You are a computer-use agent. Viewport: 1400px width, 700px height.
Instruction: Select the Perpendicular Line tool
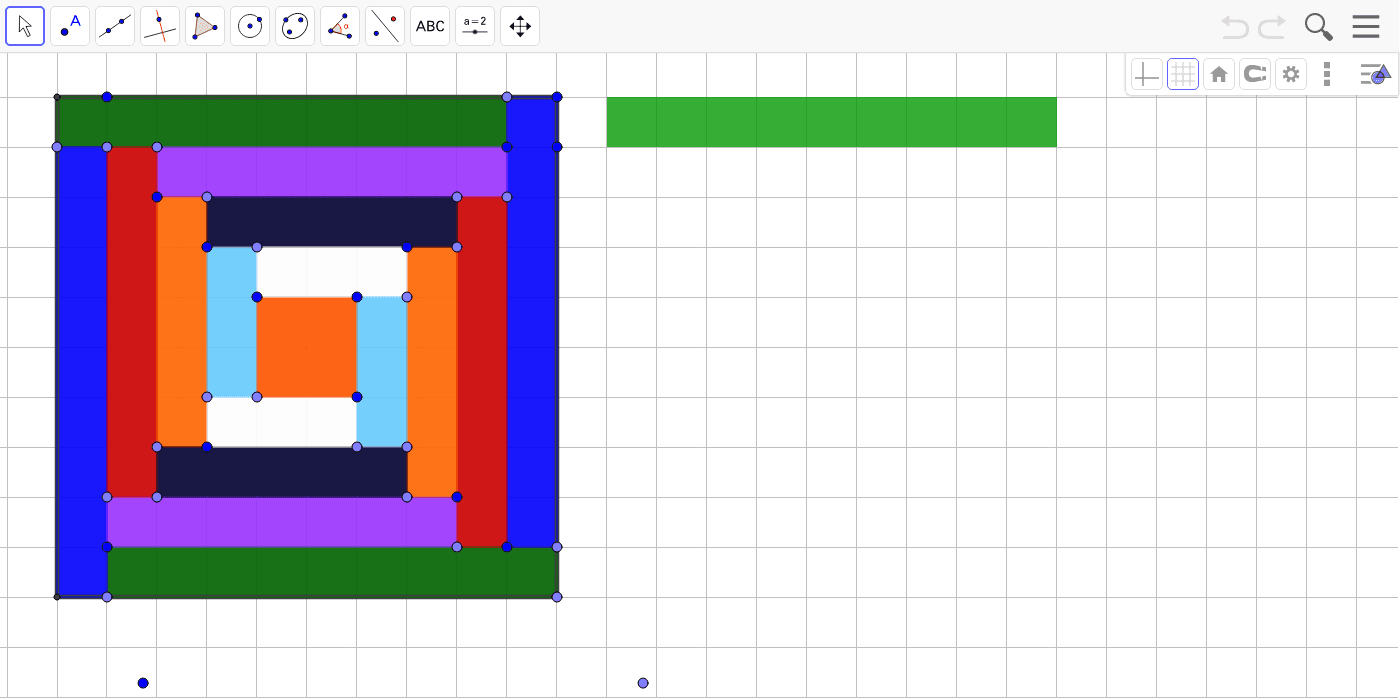pyautogui.click(x=160, y=26)
